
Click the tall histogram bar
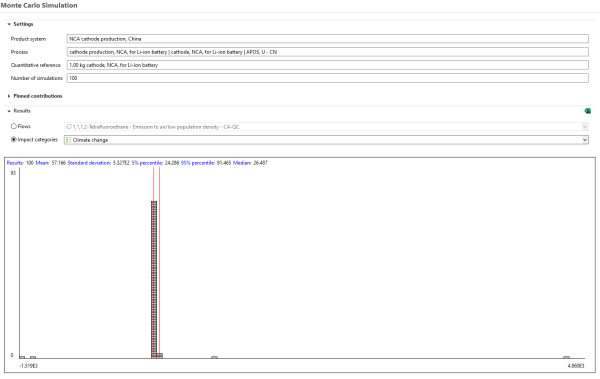click(154, 279)
